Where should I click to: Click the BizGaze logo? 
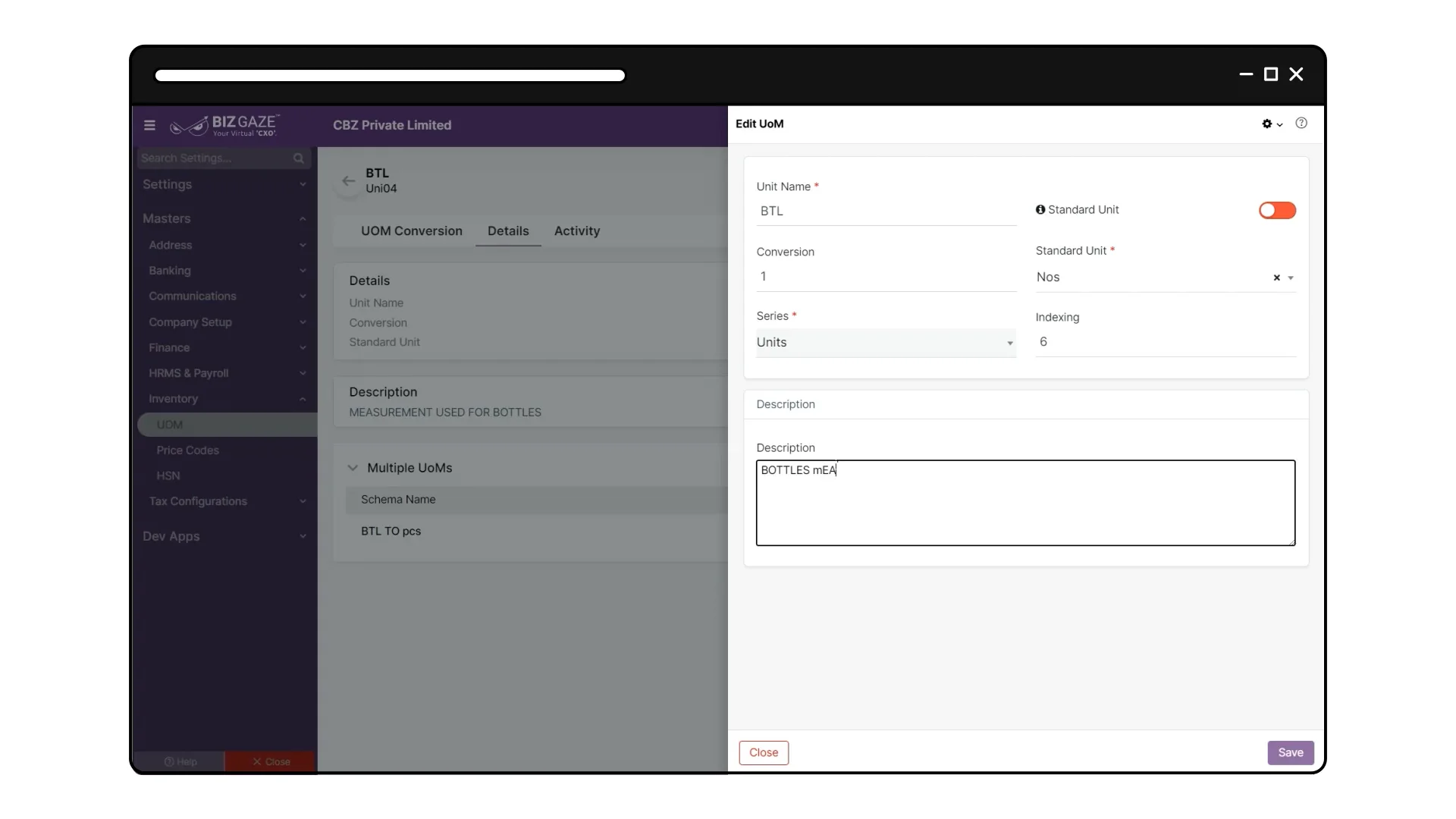224,125
